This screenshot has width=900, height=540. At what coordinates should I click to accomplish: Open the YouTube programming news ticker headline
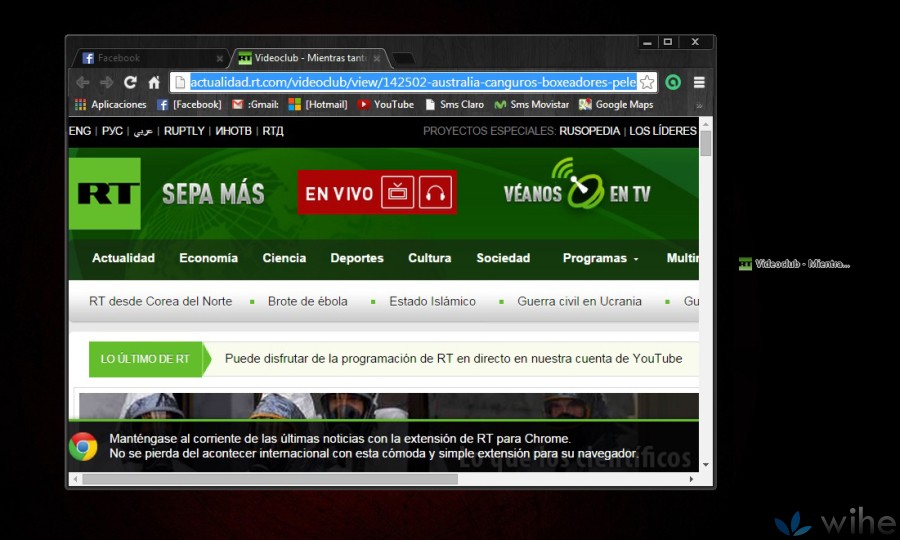click(453, 359)
